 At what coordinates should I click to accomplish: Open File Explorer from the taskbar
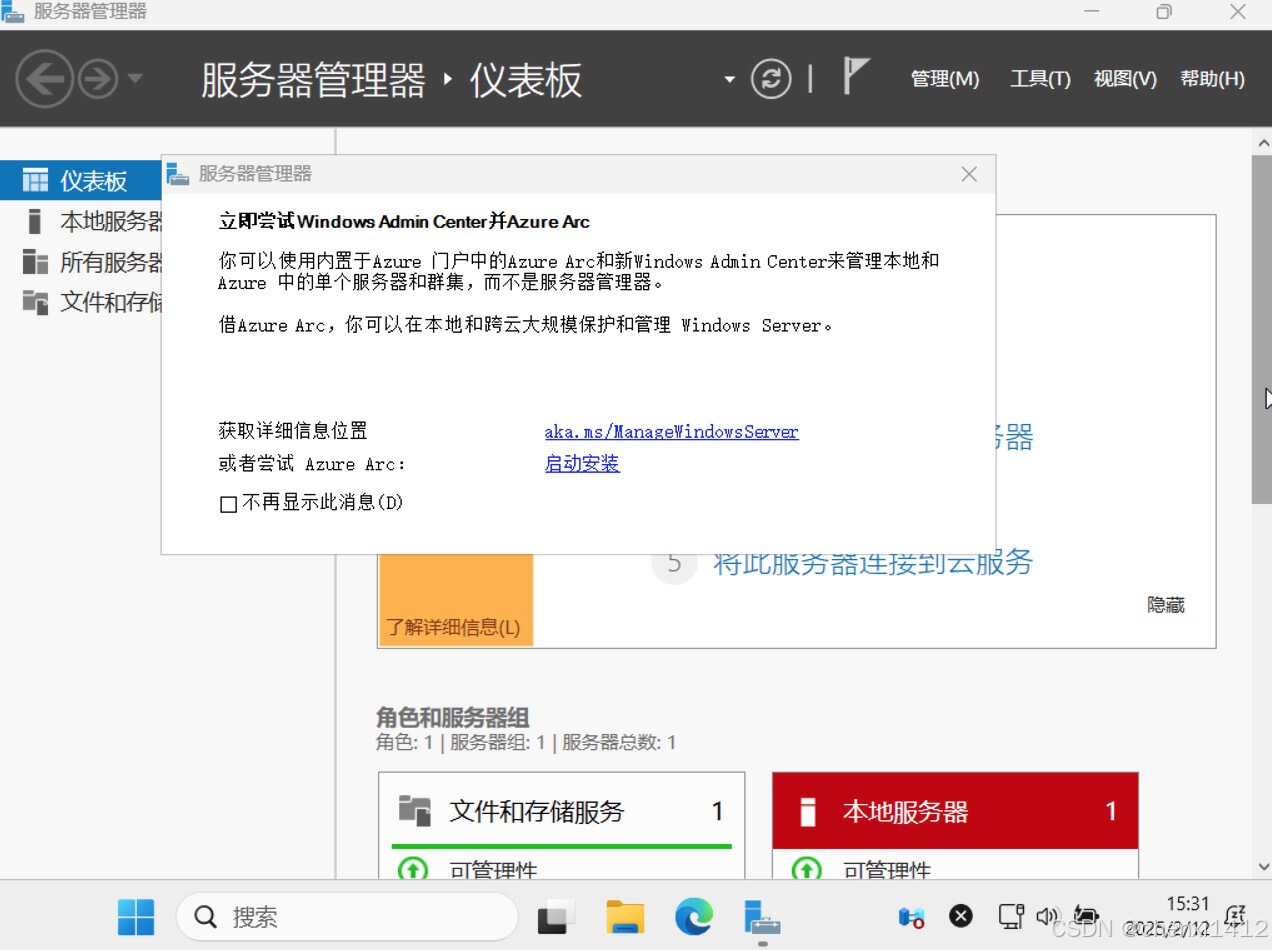[x=626, y=917]
